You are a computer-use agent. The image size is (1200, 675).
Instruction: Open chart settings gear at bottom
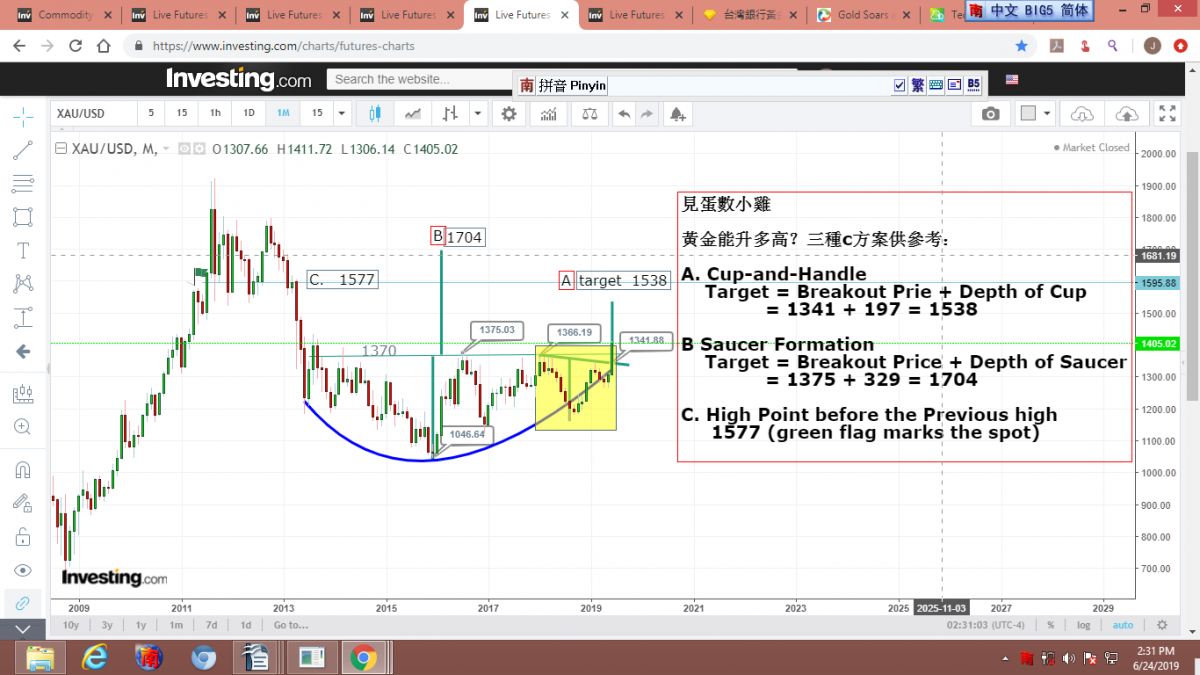[x=1161, y=625]
